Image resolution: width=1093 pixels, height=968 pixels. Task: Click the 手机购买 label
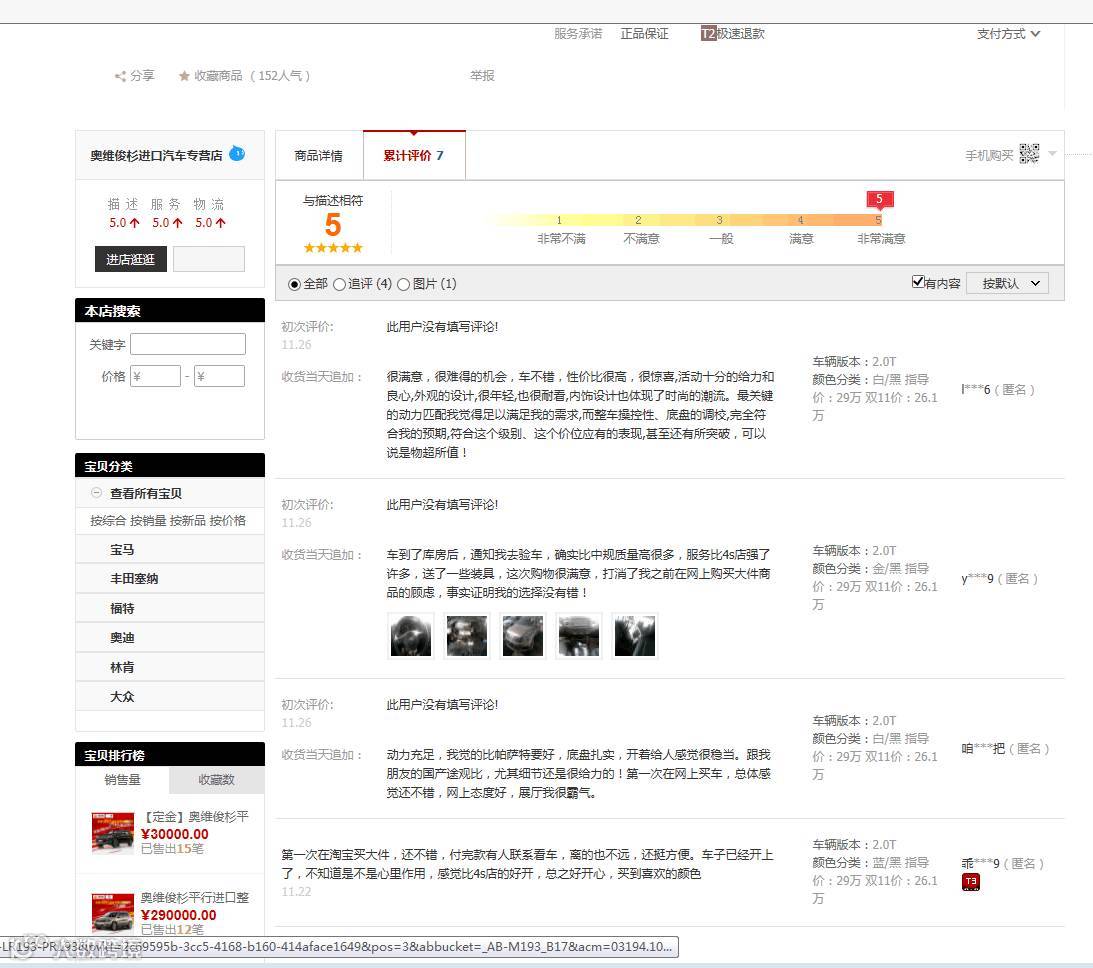(x=989, y=155)
